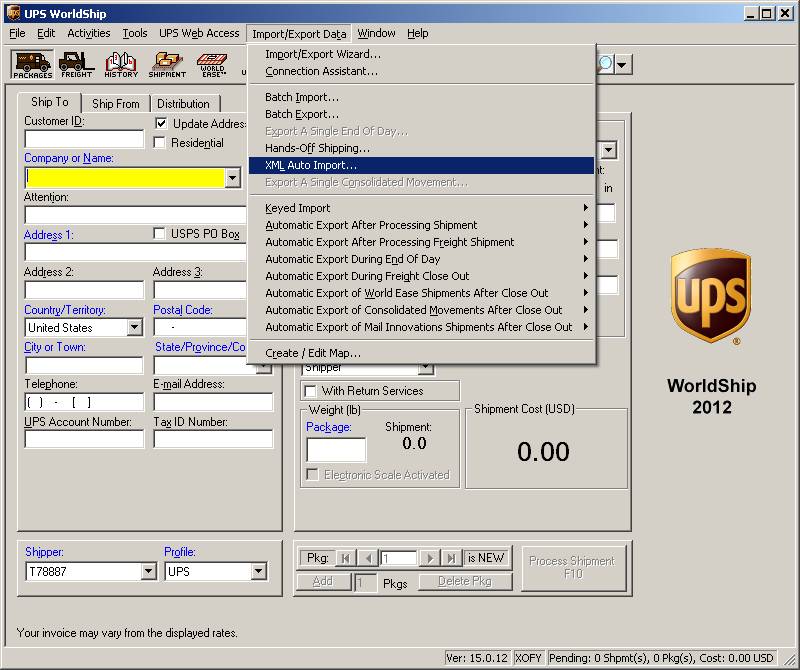Click the City or Town field
Viewport: 800px width, 670px height.
point(84,365)
